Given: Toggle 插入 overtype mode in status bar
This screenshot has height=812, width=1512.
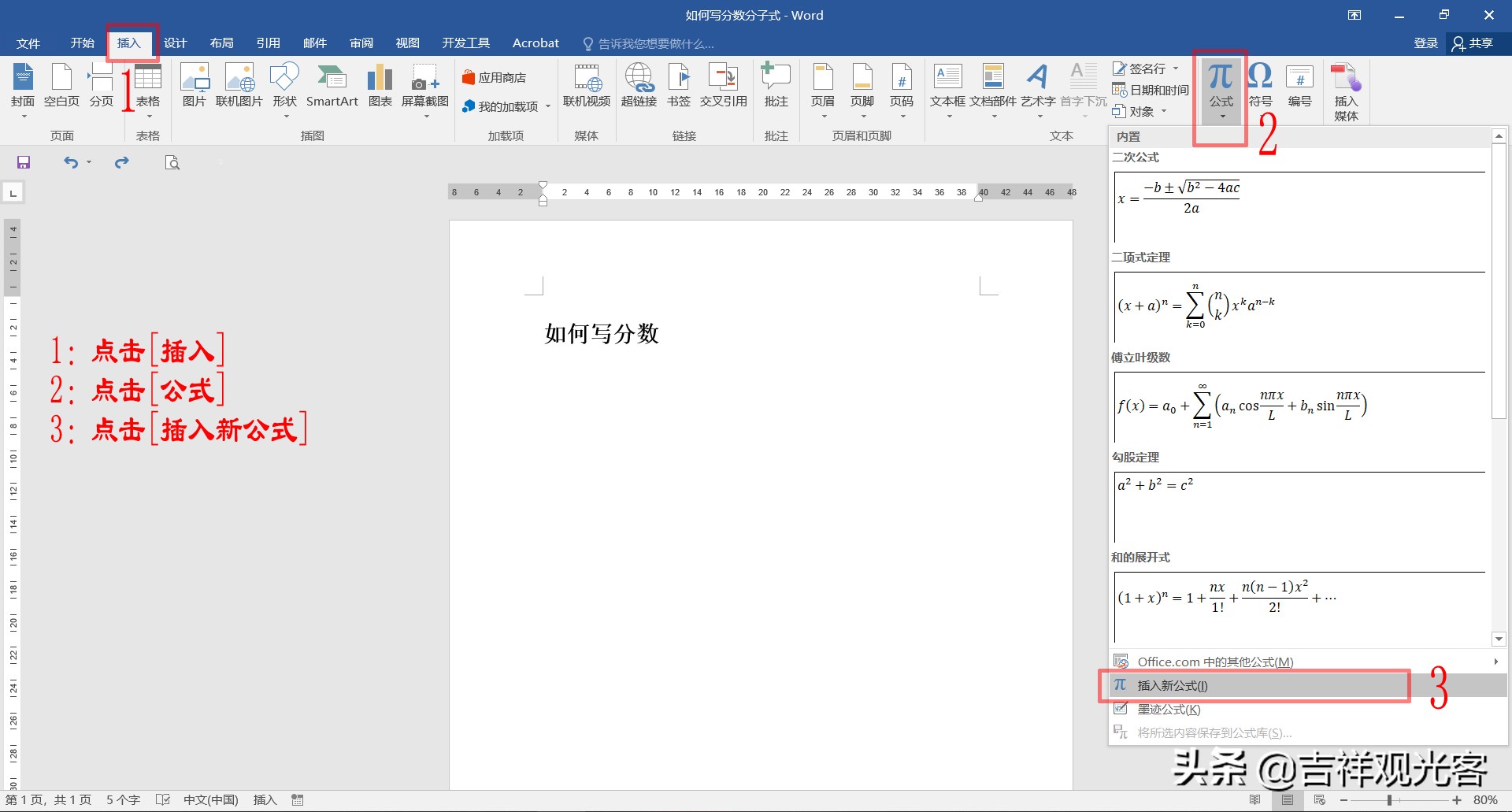Looking at the screenshot, I should click(264, 799).
